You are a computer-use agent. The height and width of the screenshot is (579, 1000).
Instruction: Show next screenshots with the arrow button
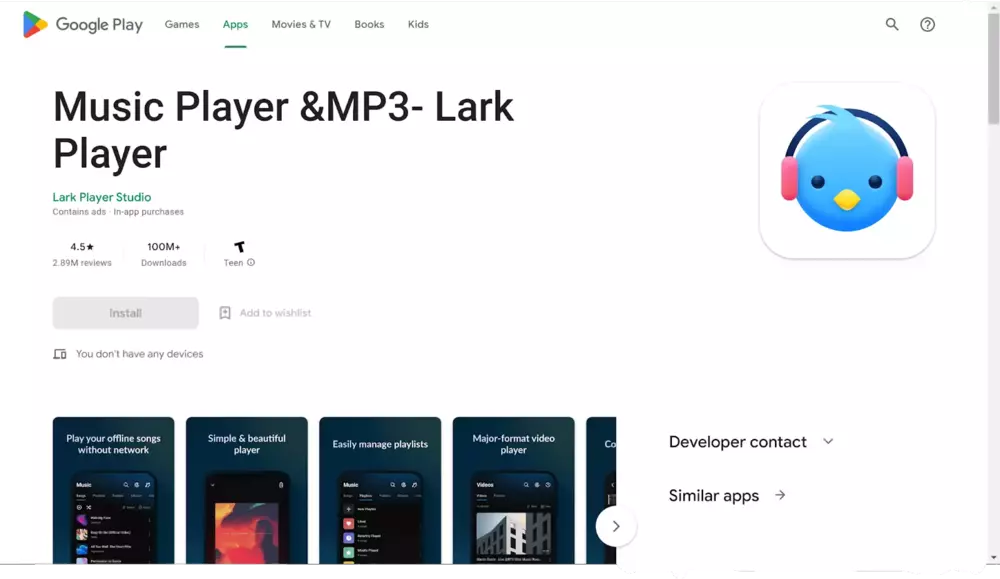(x=615, y=526)
